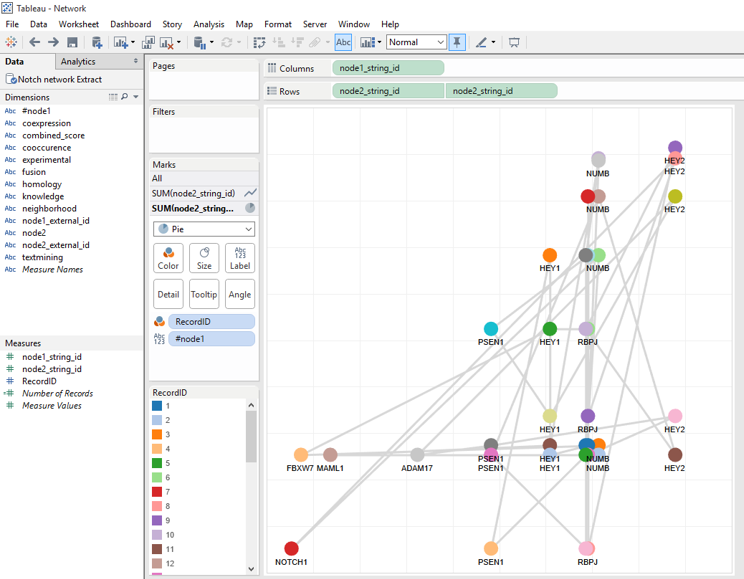Sort descending via toolbar icon
The image size is (744, 579).
click(x=297, y=43)
